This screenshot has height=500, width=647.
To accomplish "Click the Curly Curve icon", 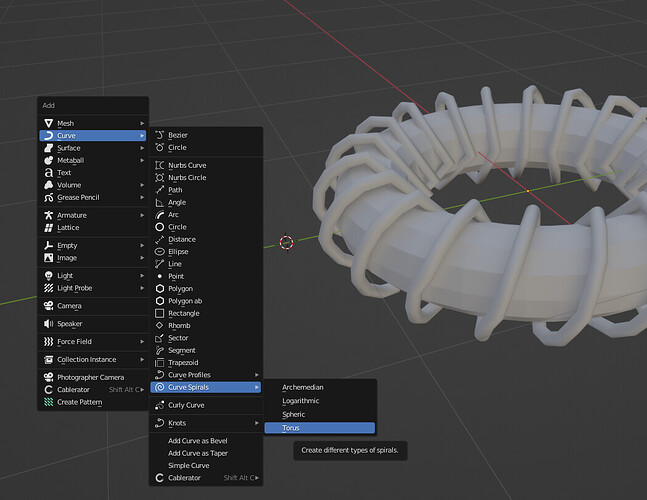I will pyautogui.click(x=159, y=405).
